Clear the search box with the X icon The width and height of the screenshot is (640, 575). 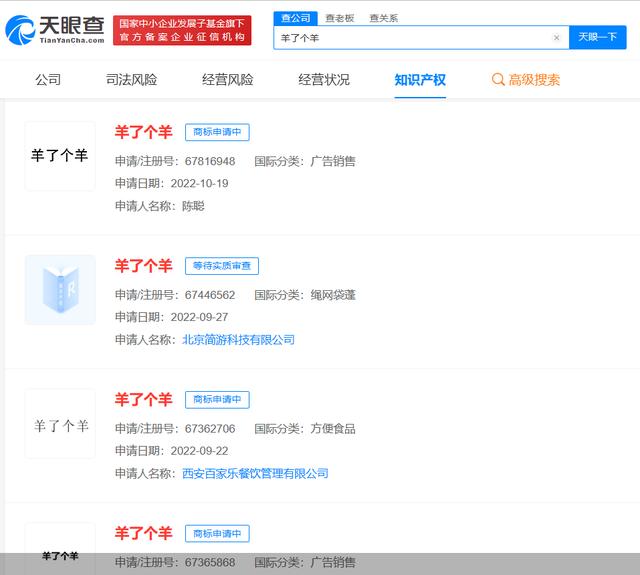coord(556,38)
